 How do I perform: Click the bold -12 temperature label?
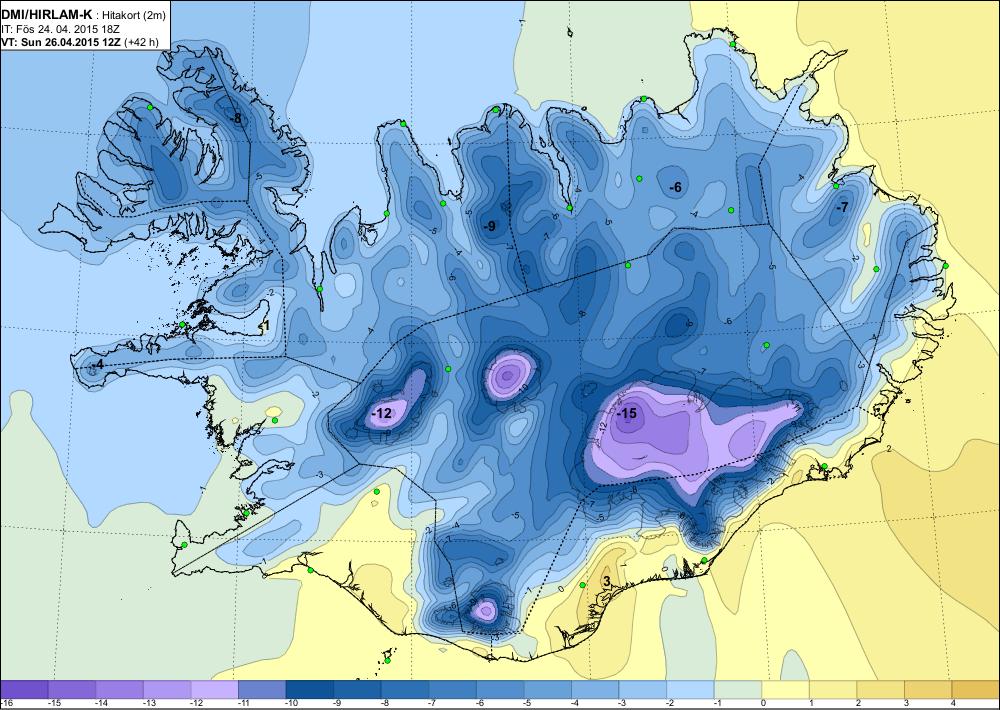[381, 413]
